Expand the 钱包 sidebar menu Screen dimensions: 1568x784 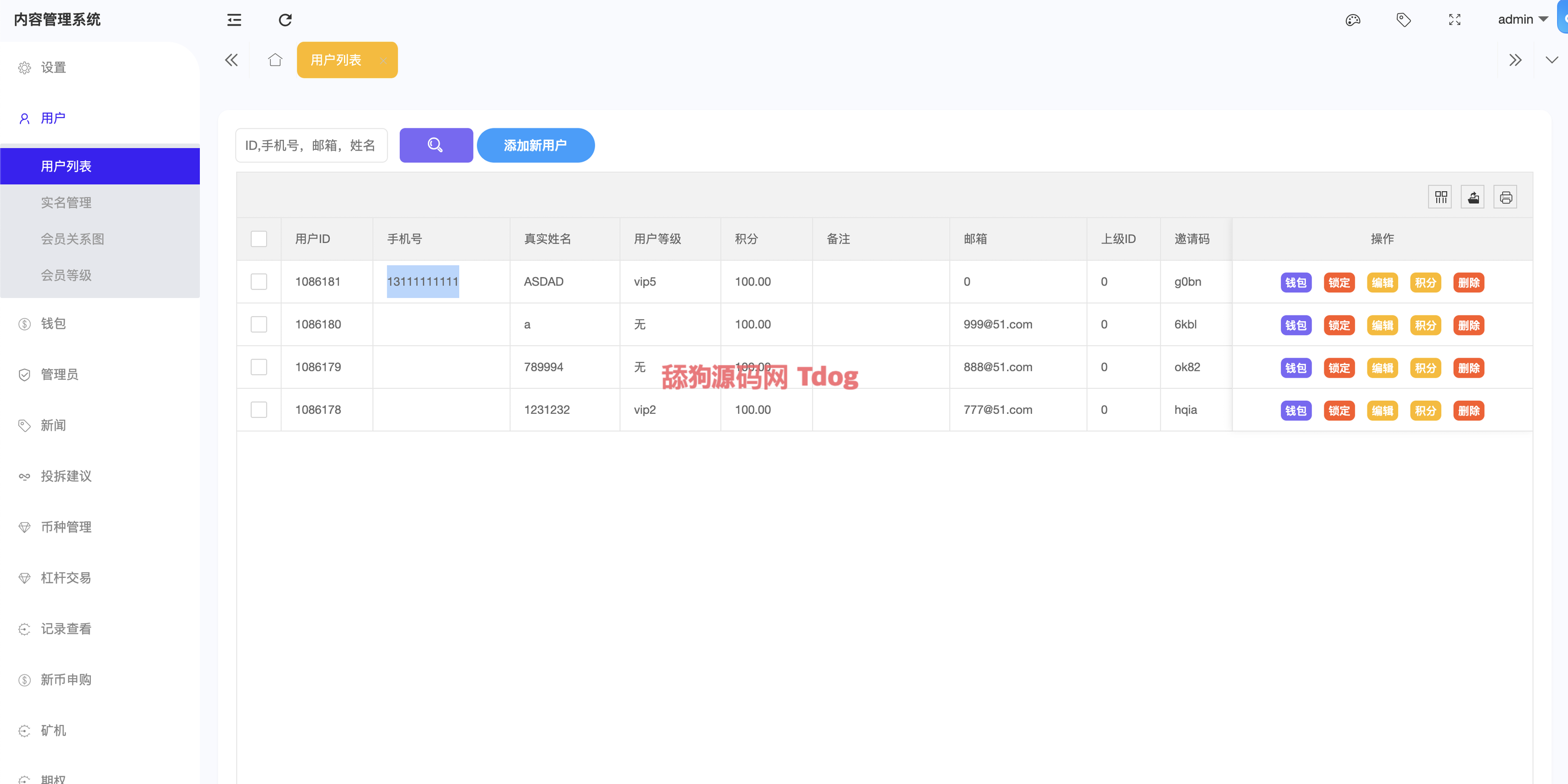click(53, 323)
